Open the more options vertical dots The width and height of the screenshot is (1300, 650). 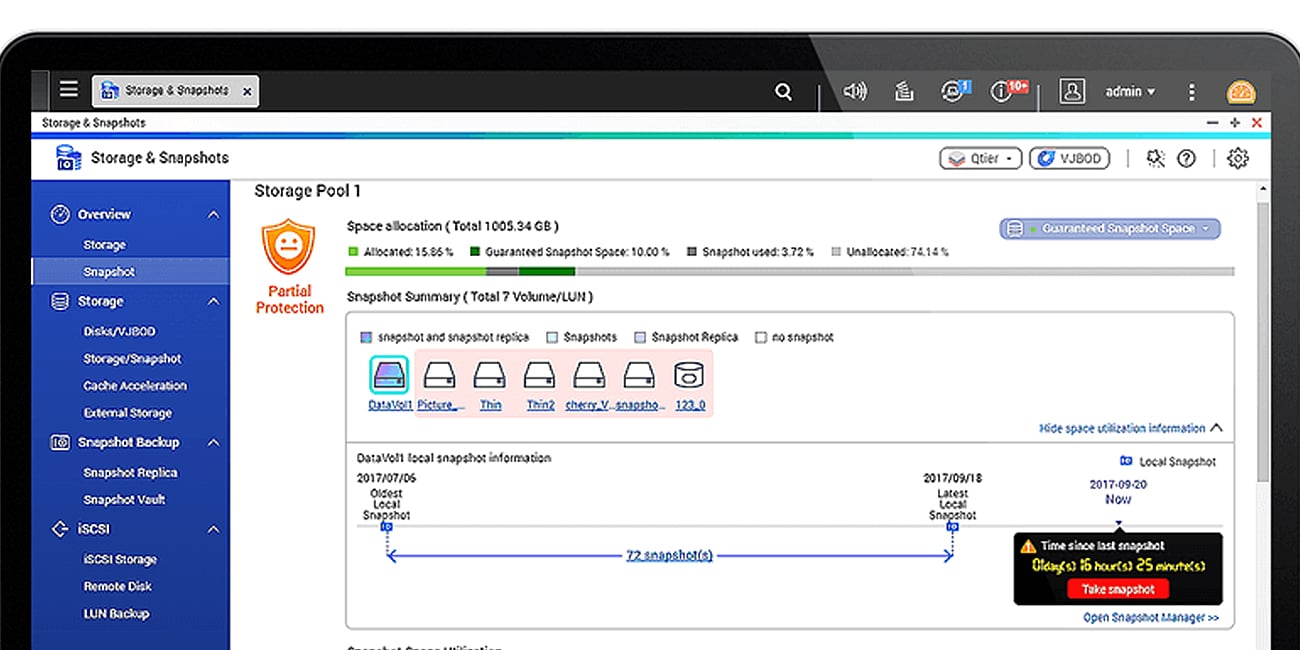[x=1191, y=91]
